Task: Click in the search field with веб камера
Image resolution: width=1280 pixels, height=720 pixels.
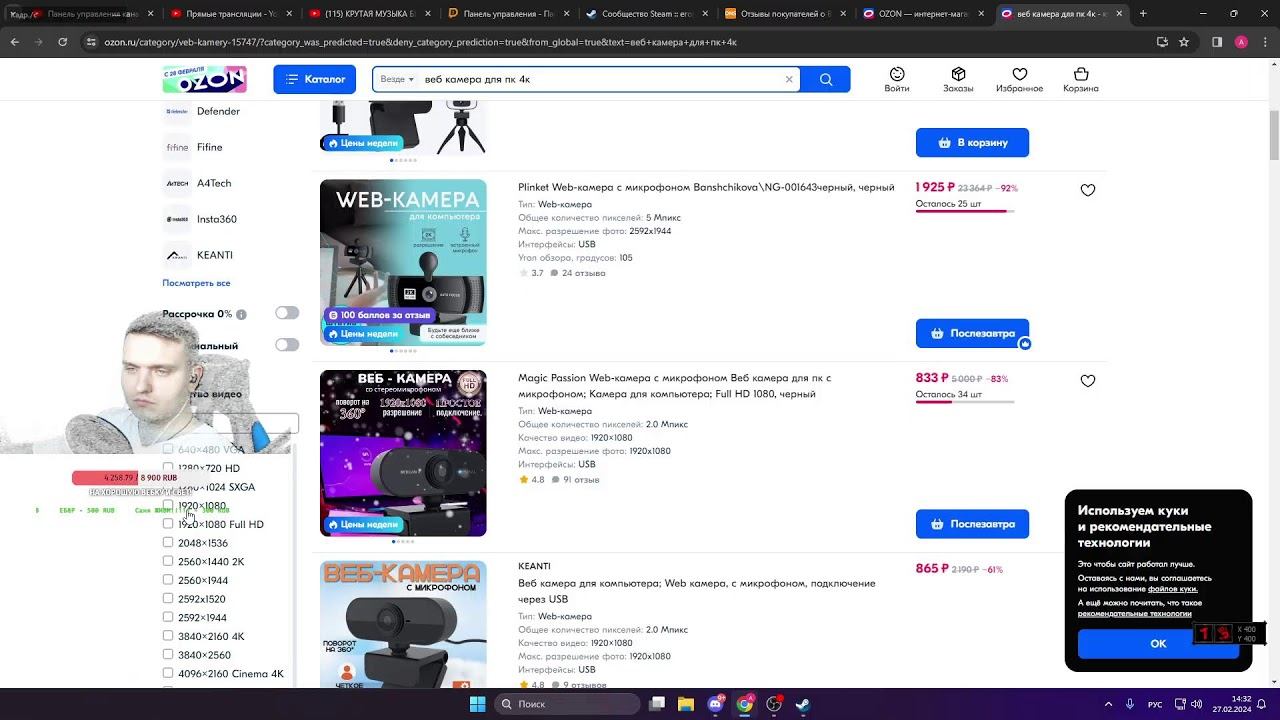Action: (600, 79)
